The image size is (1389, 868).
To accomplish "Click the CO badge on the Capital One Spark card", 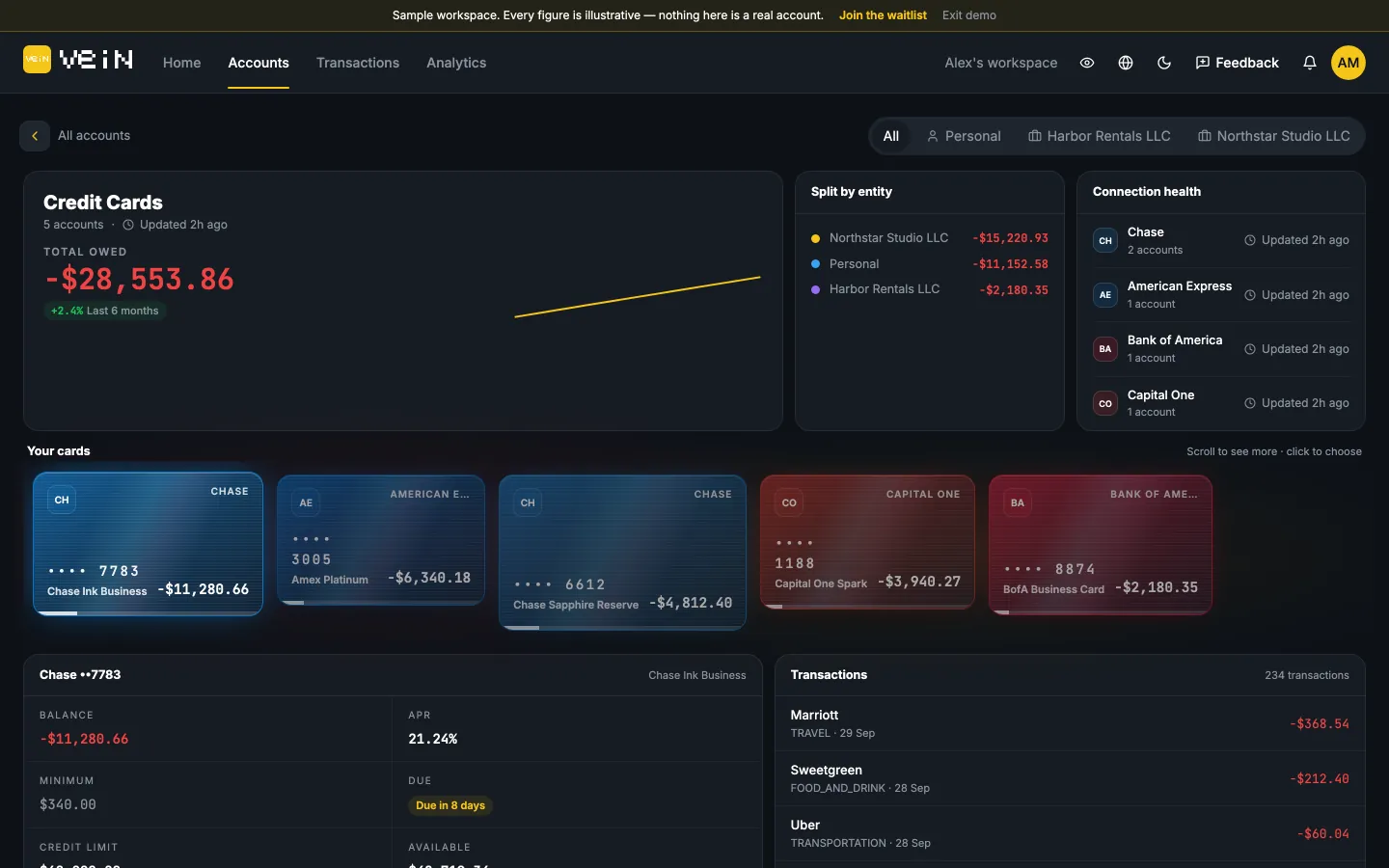I will click(789, 502).
